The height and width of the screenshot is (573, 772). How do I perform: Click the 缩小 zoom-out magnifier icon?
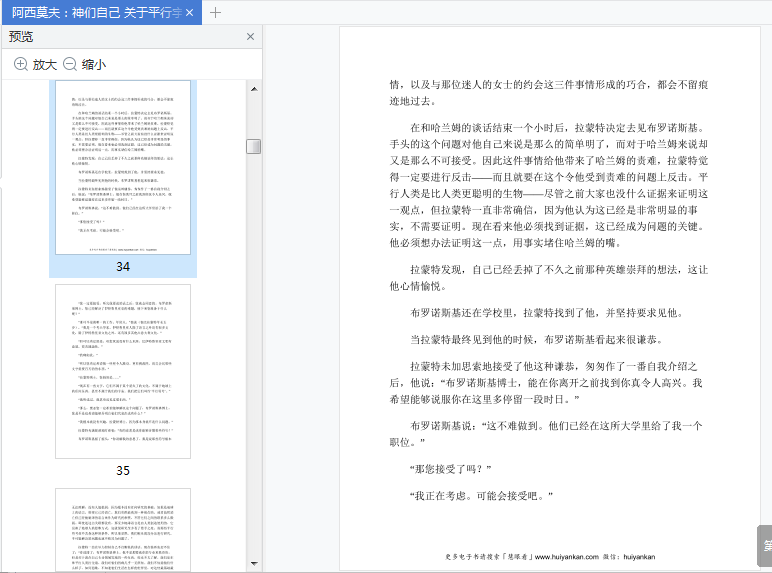pos(70,64)
